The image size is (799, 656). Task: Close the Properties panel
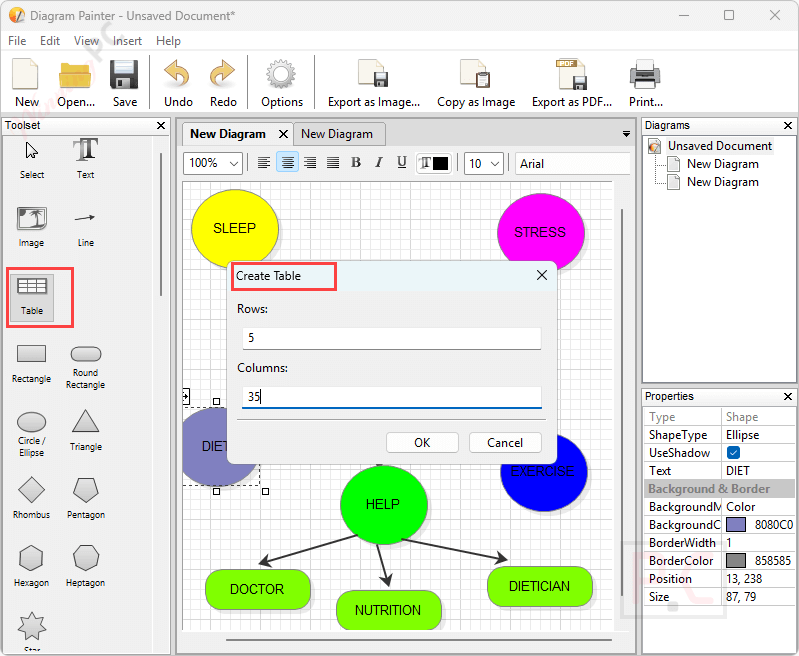point(788,397)
